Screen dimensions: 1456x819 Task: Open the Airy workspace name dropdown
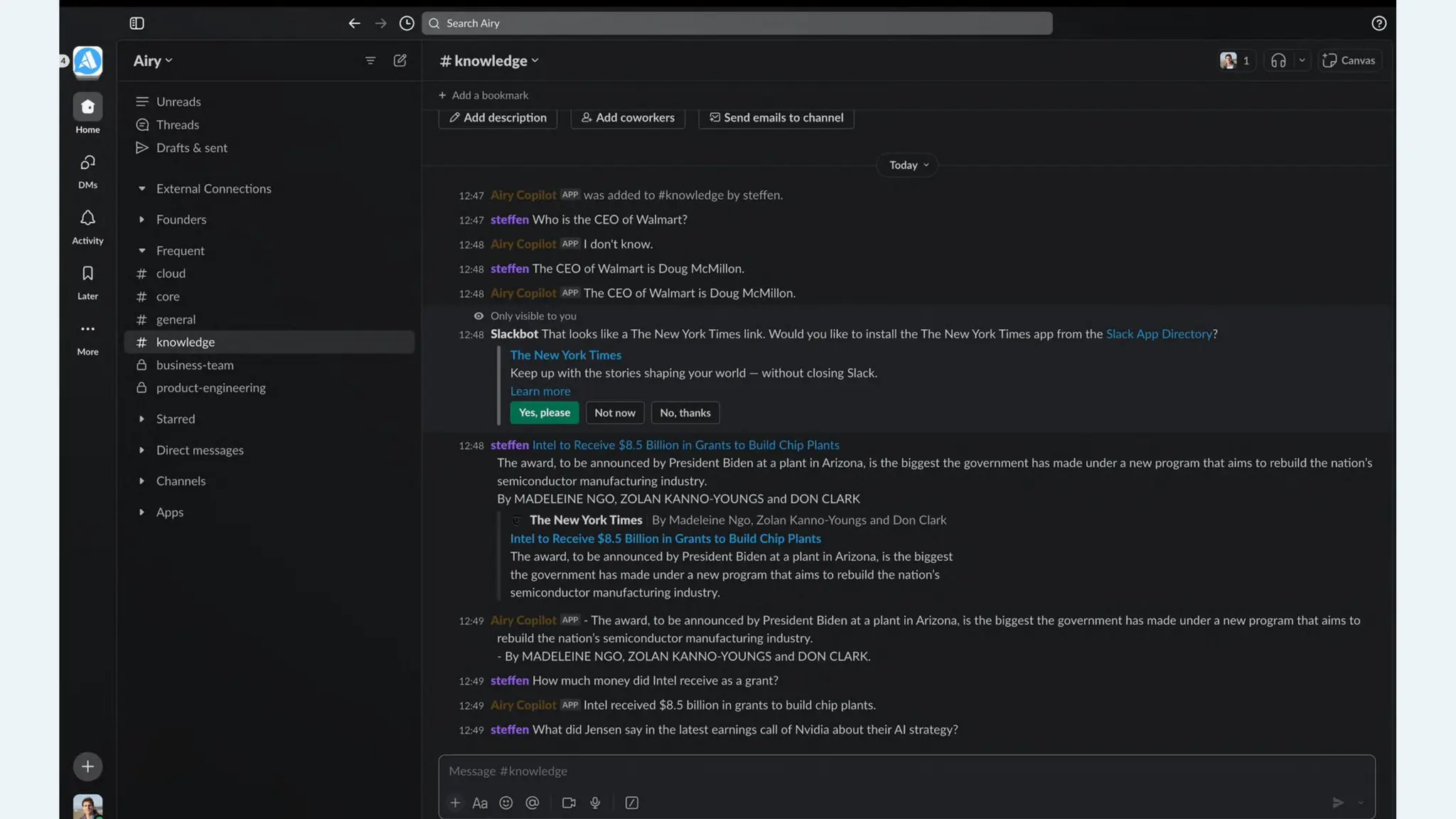(153, 60)
